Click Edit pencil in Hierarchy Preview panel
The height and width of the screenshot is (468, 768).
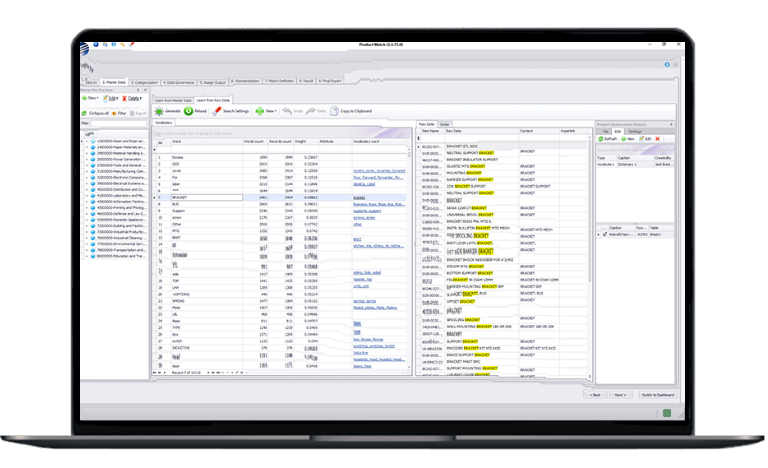110,99
